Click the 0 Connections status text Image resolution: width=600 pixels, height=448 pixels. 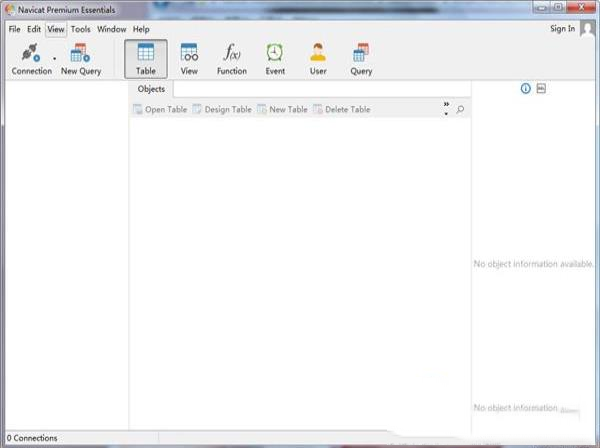pos(32,438)
